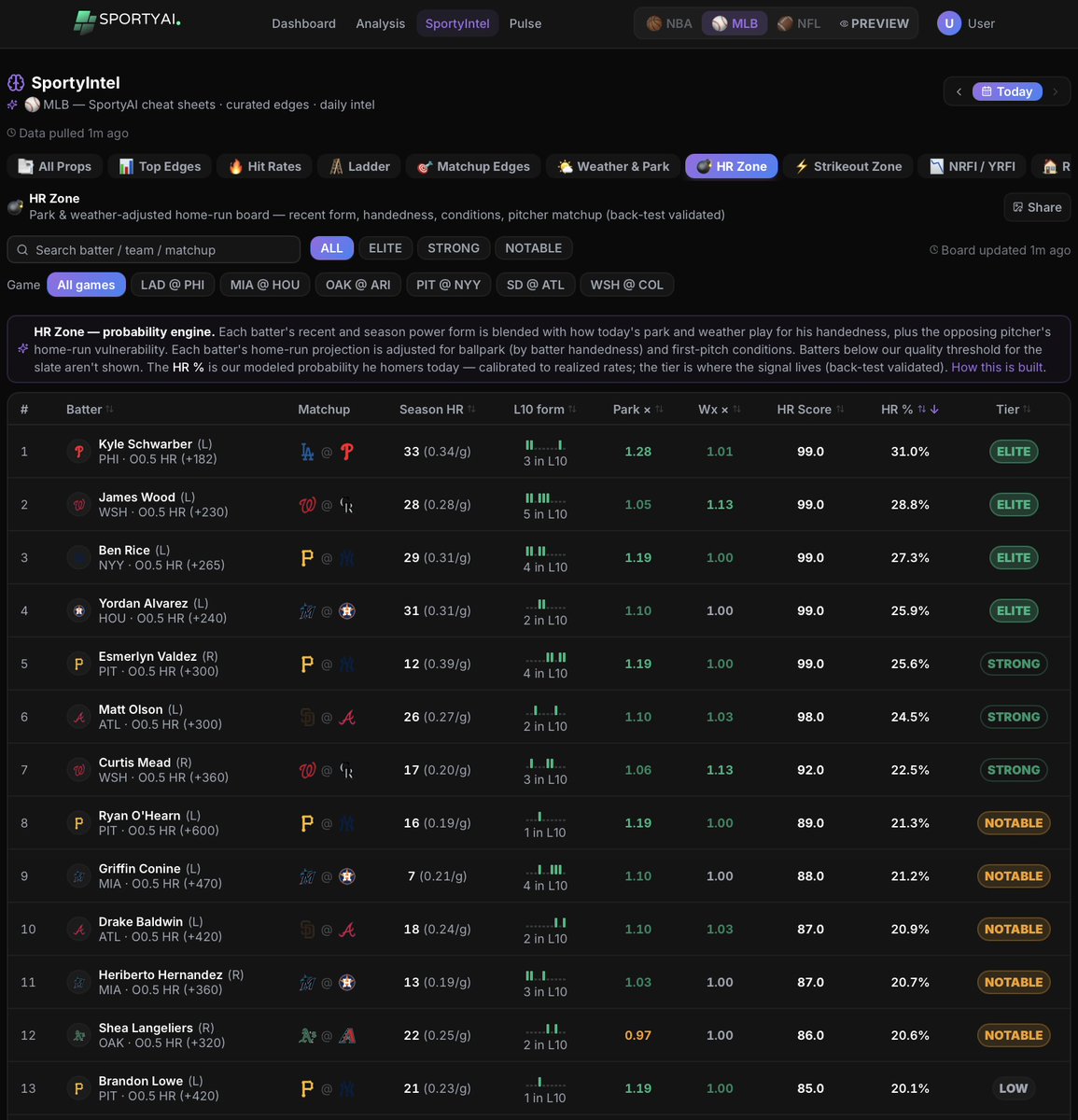The image size is (1078, 1120).
Task: Click the Share button
Action: (1037, 207)
